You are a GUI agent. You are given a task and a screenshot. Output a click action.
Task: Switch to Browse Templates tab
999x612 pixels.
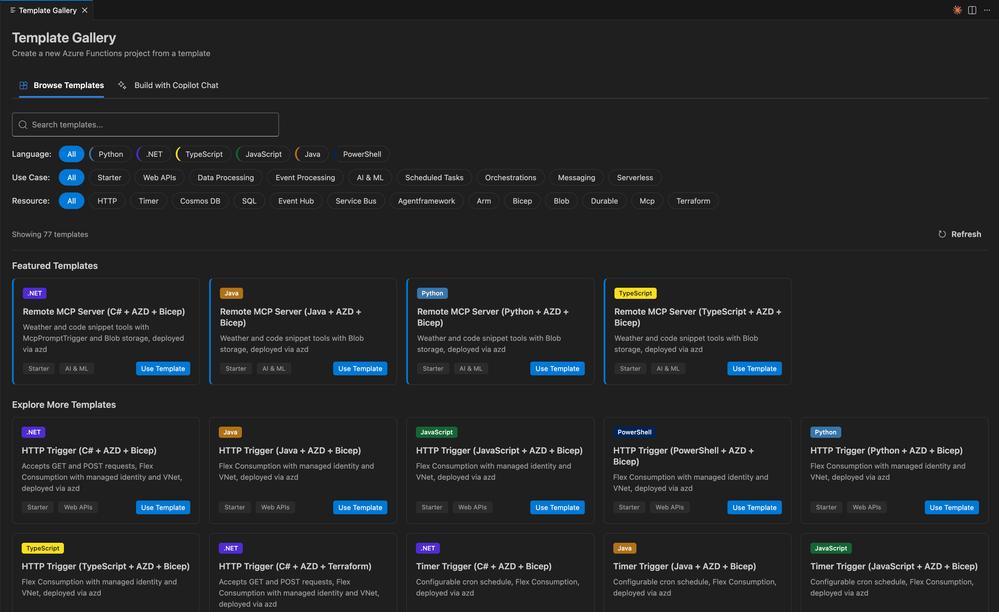[61, 85]
